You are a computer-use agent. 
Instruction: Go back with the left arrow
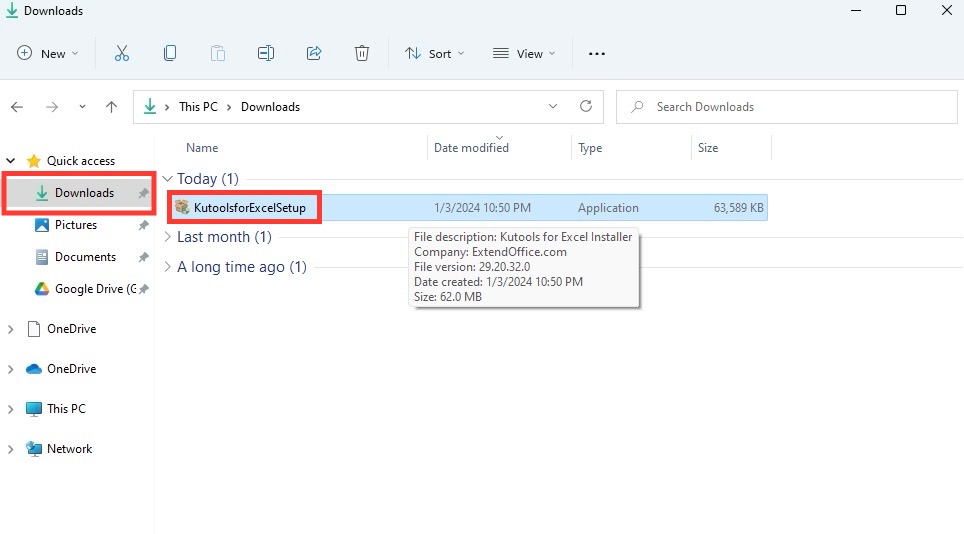tap(17, 107)
